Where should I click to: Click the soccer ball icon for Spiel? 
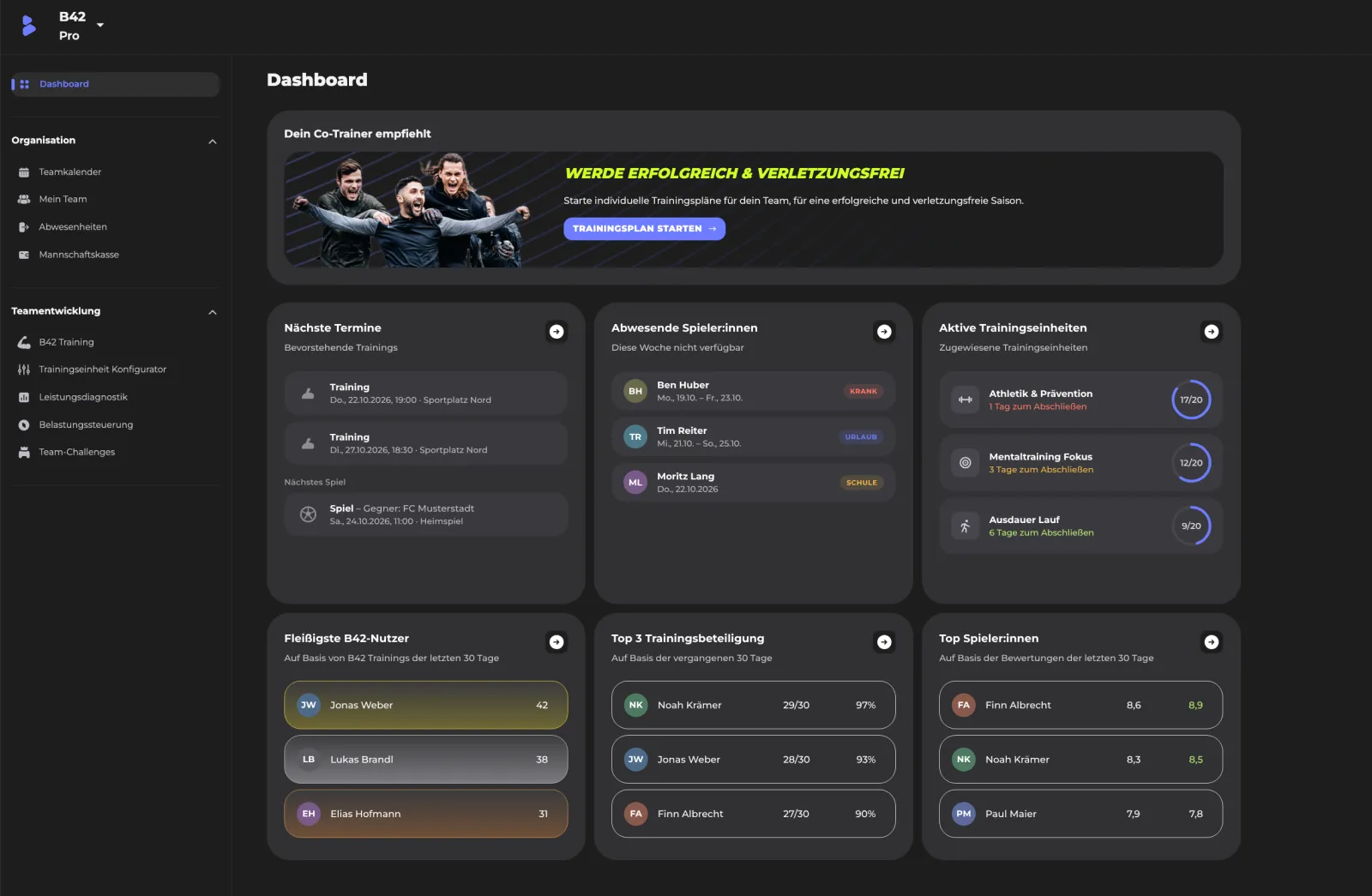tap(308, 514)
